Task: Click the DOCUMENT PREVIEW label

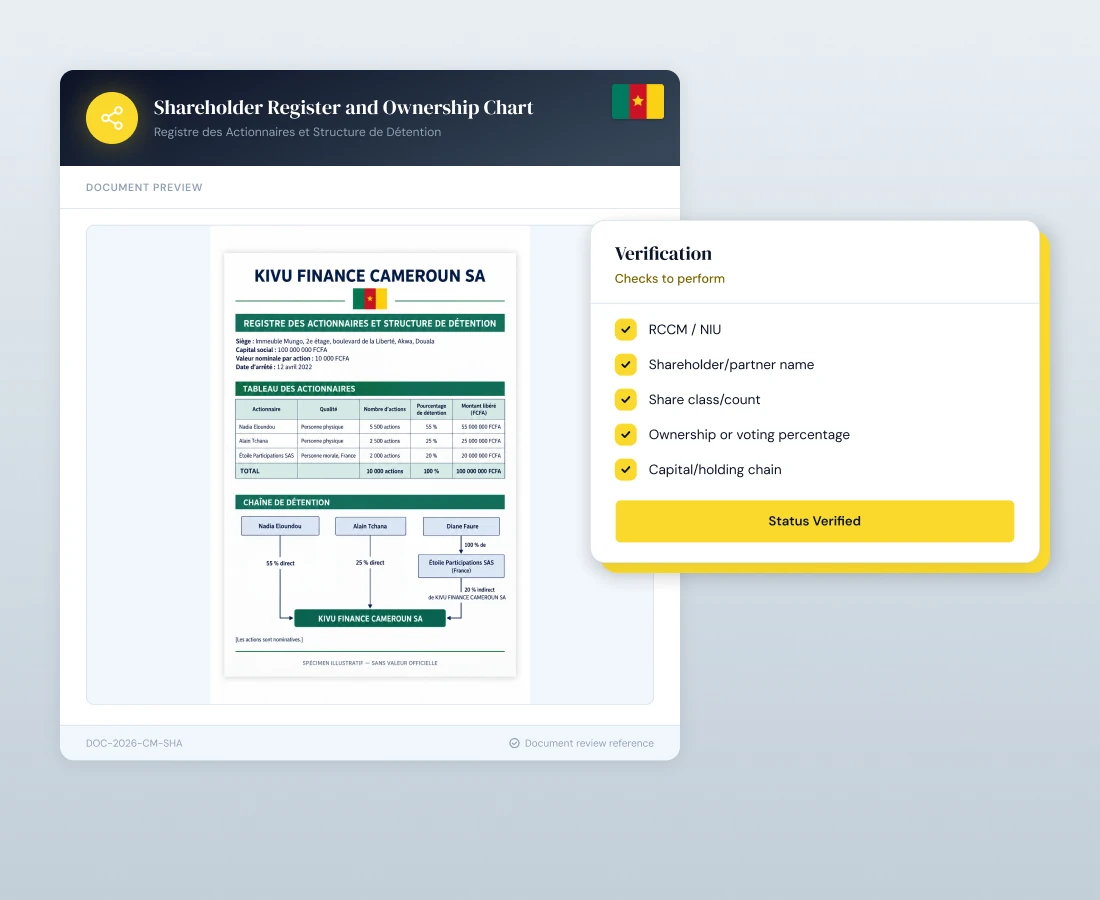Action: tap(144, 187)
